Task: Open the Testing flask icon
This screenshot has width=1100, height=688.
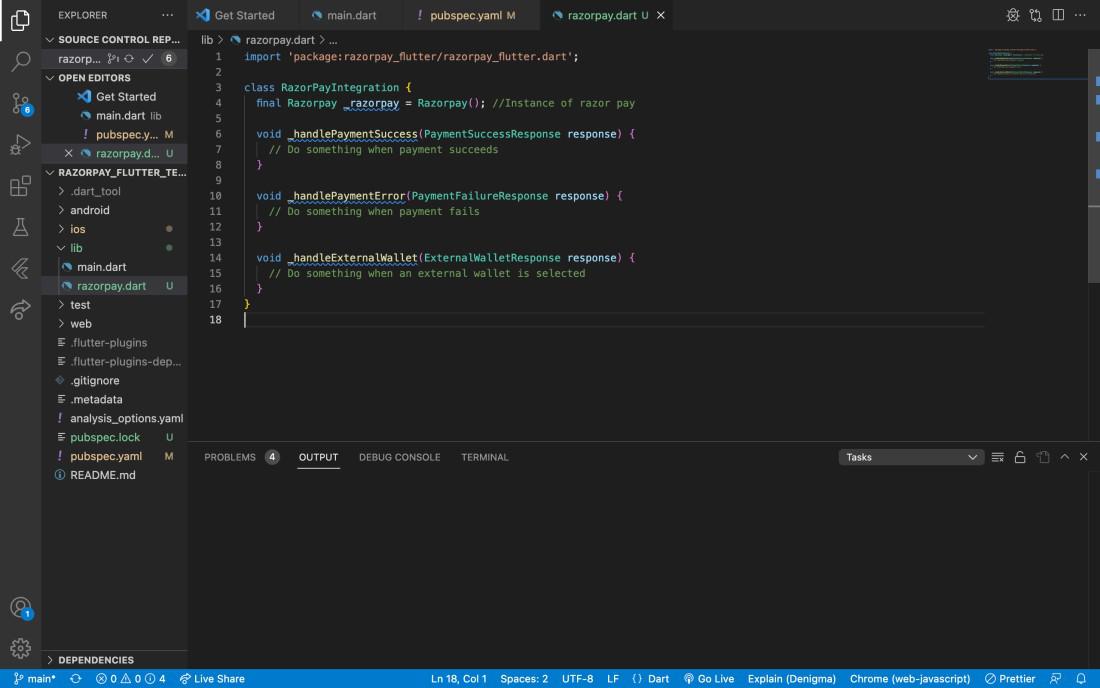Action: tap(20, 228)
